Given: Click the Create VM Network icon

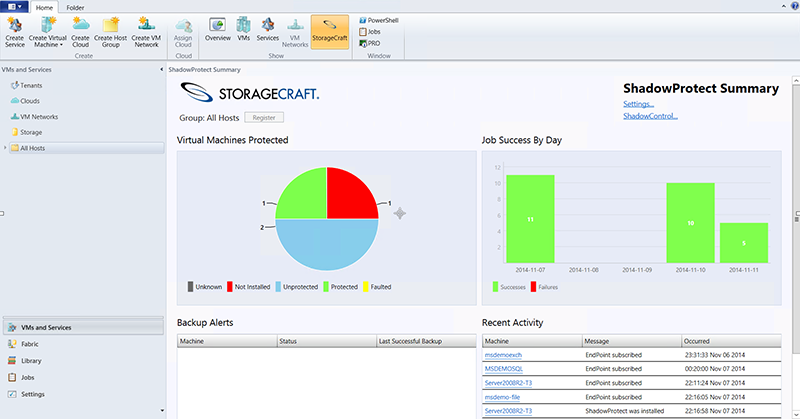Looking at the screenshot, I should (146, 32).
